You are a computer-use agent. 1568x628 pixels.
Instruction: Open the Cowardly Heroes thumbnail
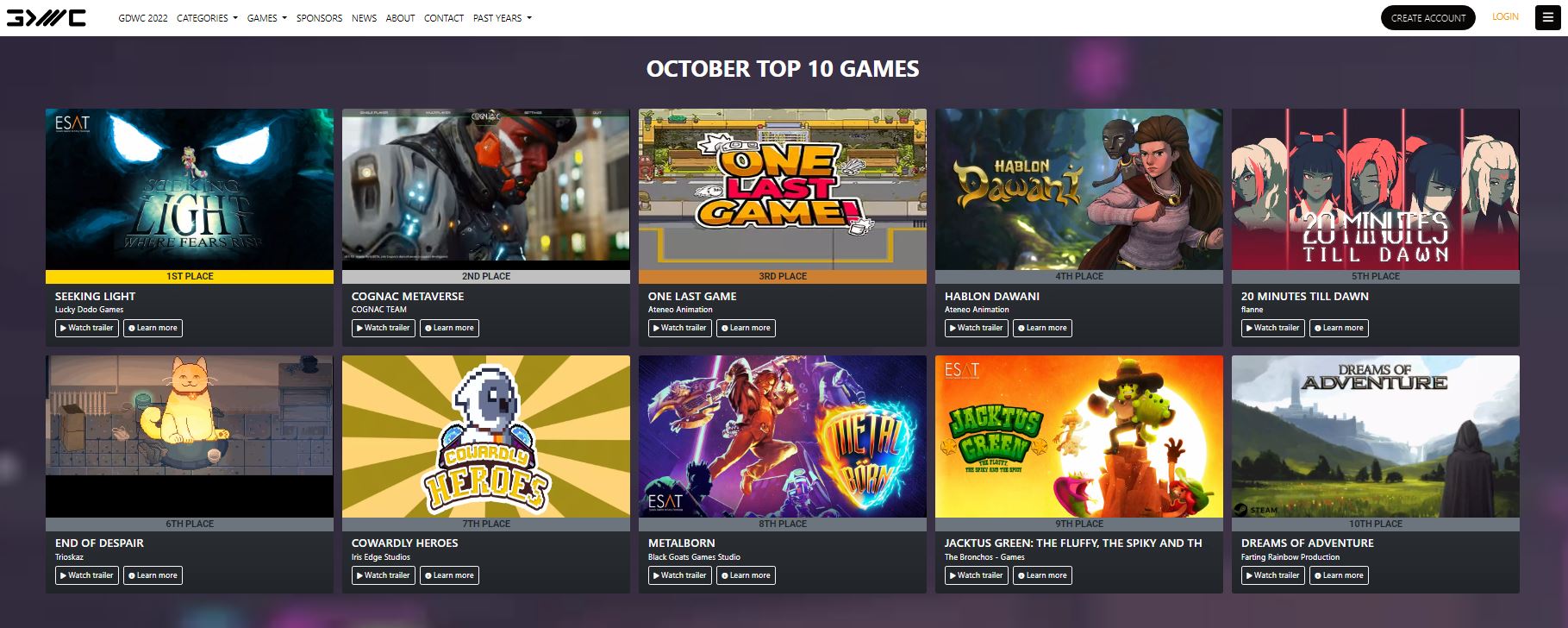[486, 436]
